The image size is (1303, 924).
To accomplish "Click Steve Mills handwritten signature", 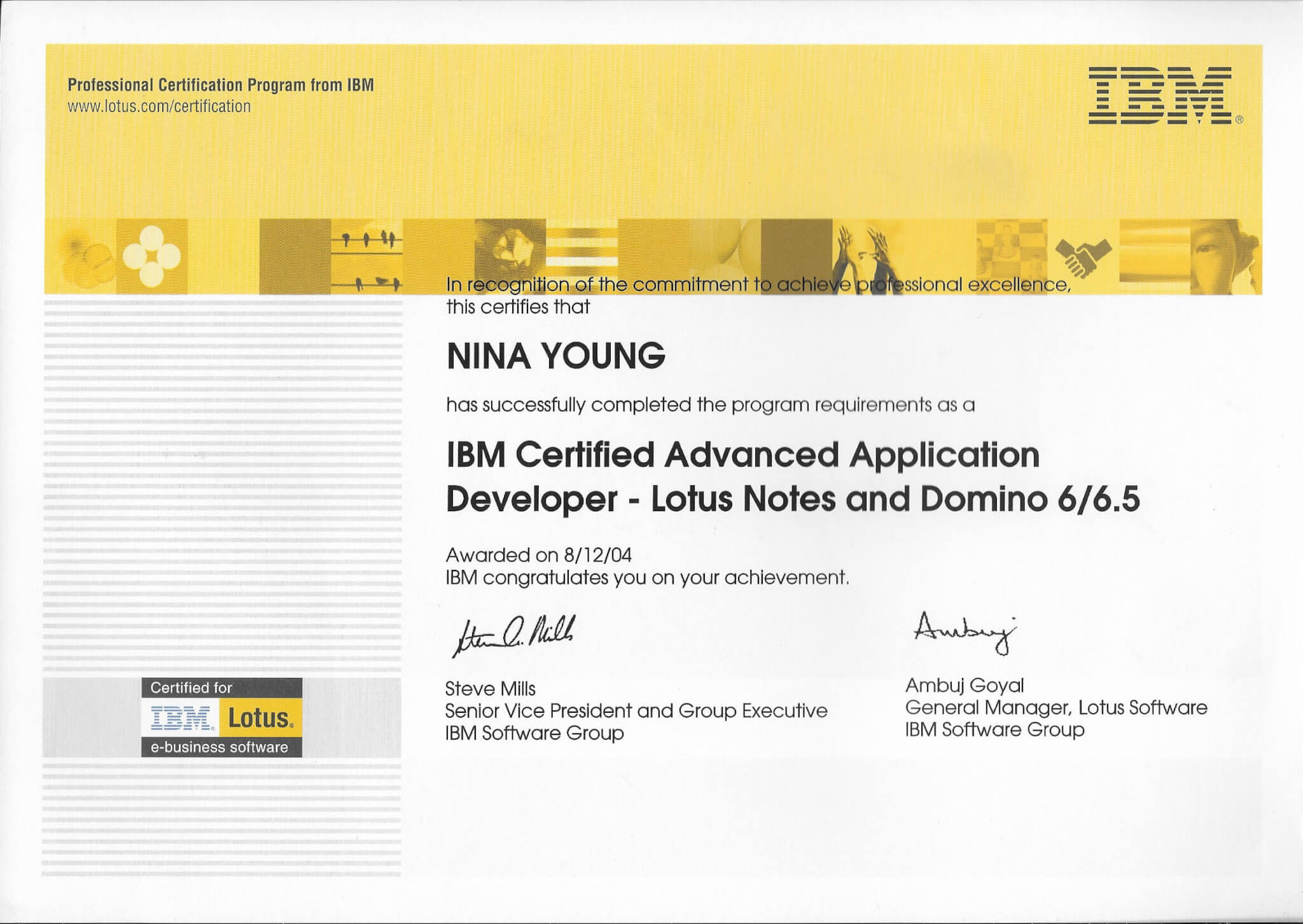I will click(513, 635).
